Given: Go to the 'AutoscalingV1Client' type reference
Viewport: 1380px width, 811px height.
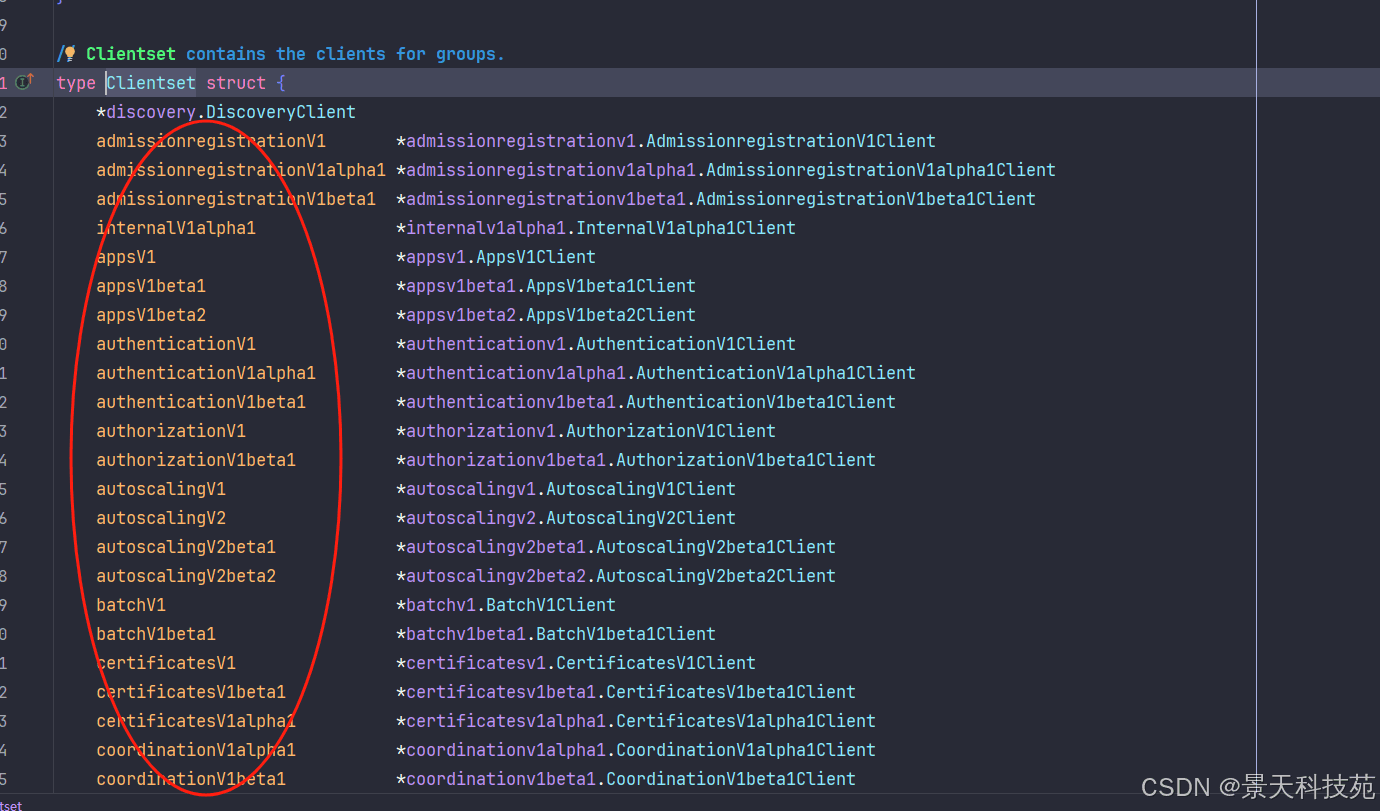Looking at the screenshot, I should pos(641,489).
